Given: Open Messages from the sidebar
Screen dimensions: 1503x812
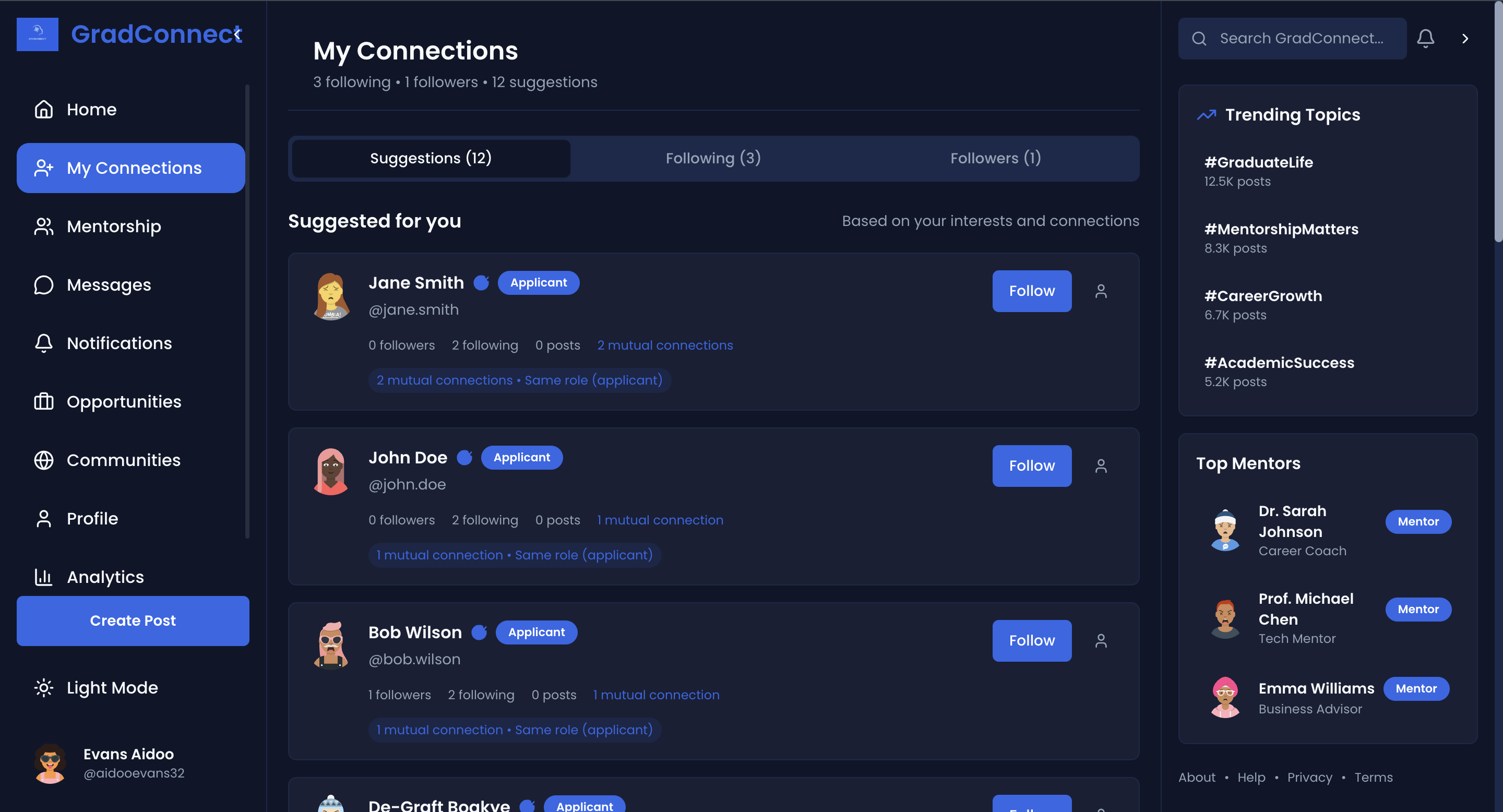Looking at the screenshot, I should click(x=109, y=284).
